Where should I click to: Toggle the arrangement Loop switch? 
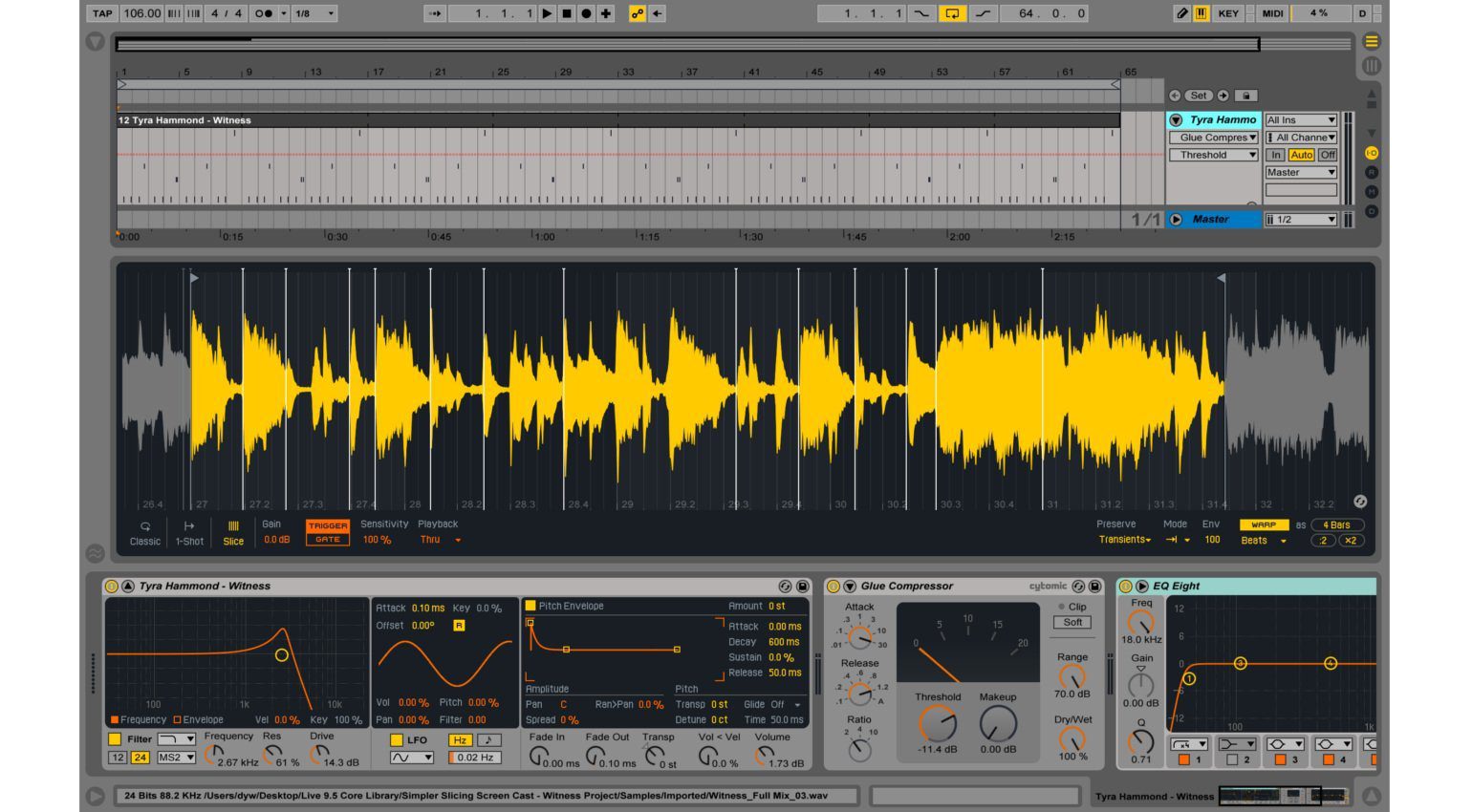click(952, 13)
